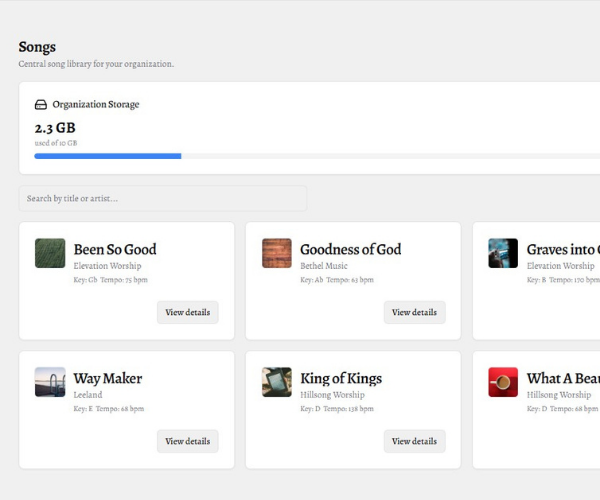The width and height of the screenshot is (600, 500).
Task: Open the What A Beautiful Name cover thumbnail
Action: (x=503, y=382)
